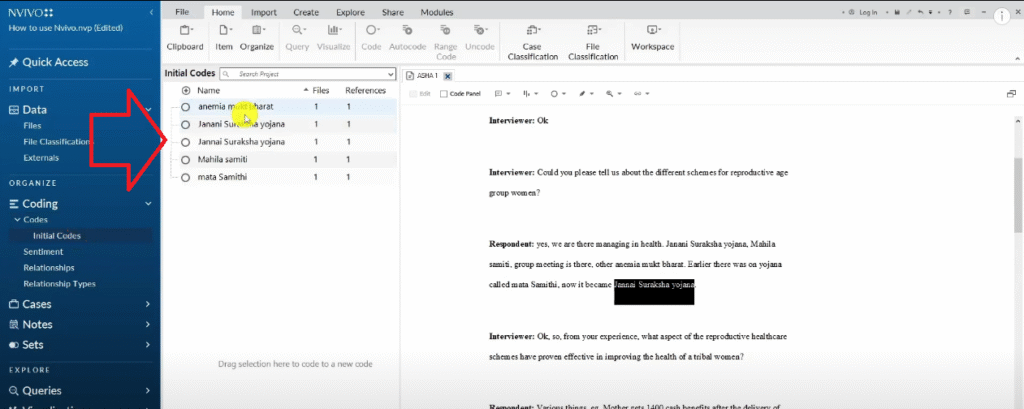Collapse the Coding section chevron
The image size is (1024, 409).
coord(148,204)
